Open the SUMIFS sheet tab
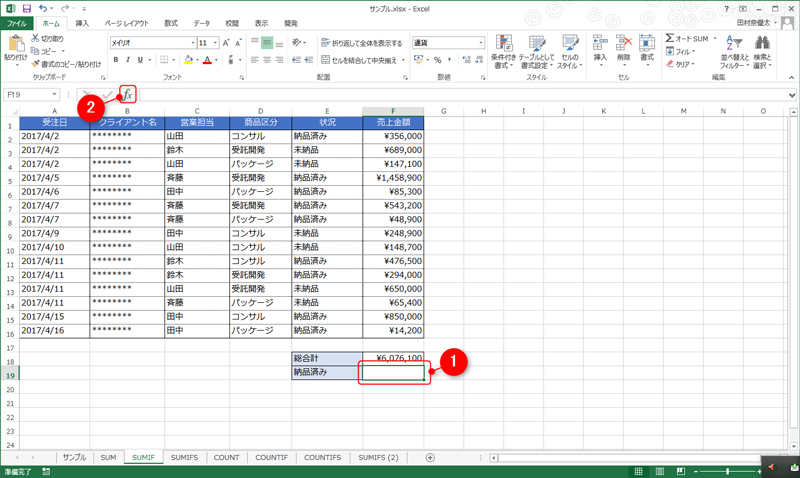This screenshot has height=478, width=800. coord(184,458)
